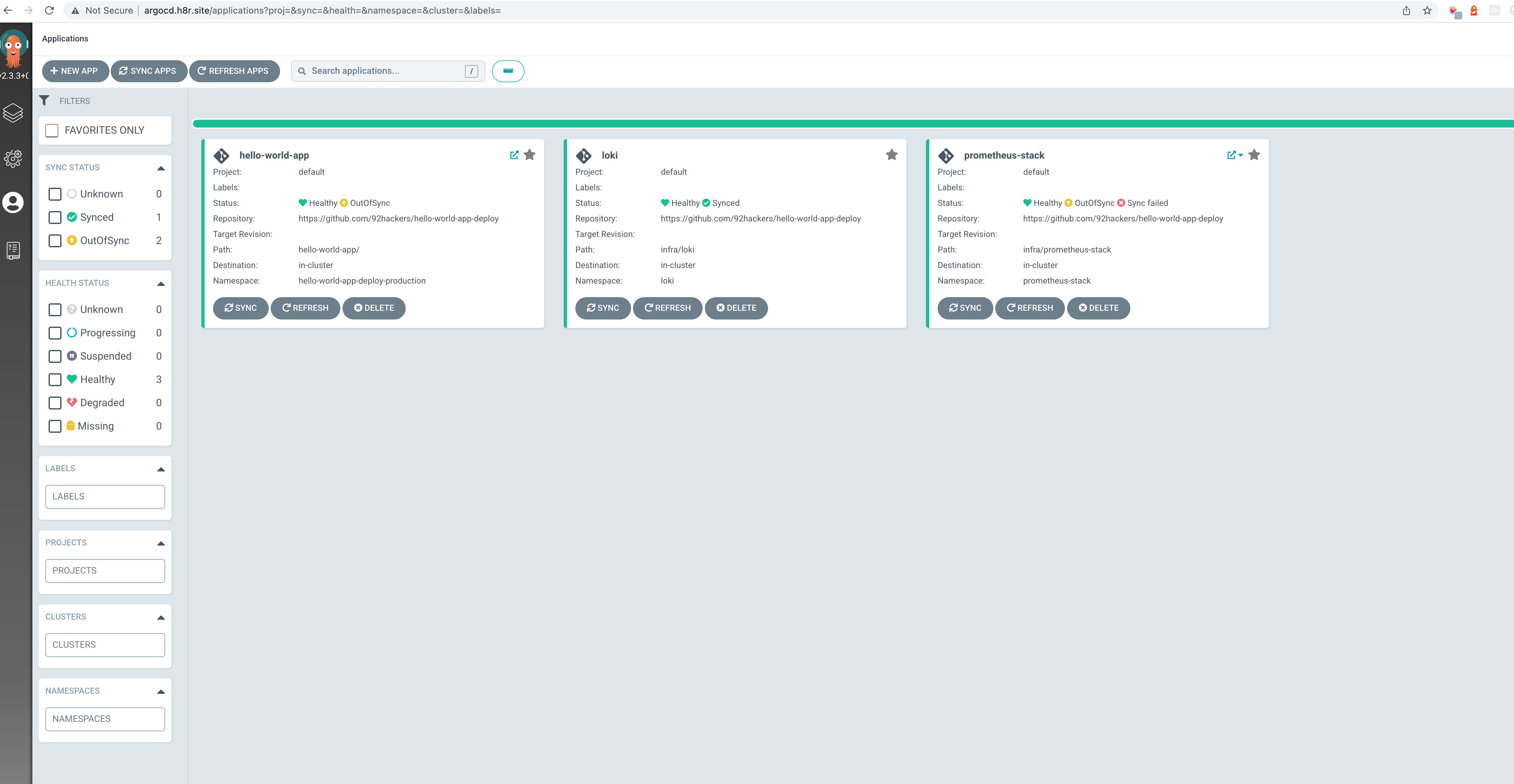Image resolution: width=1514 pixels, height=784 pixels.
Task: Check sync status Unknown filter
Action: [x=55, y=194]
